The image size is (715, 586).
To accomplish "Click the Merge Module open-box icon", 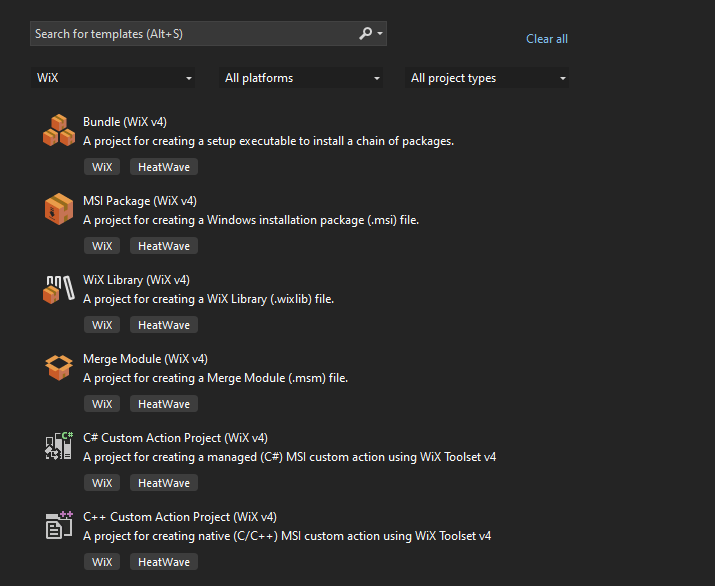I will click(58, 368).
